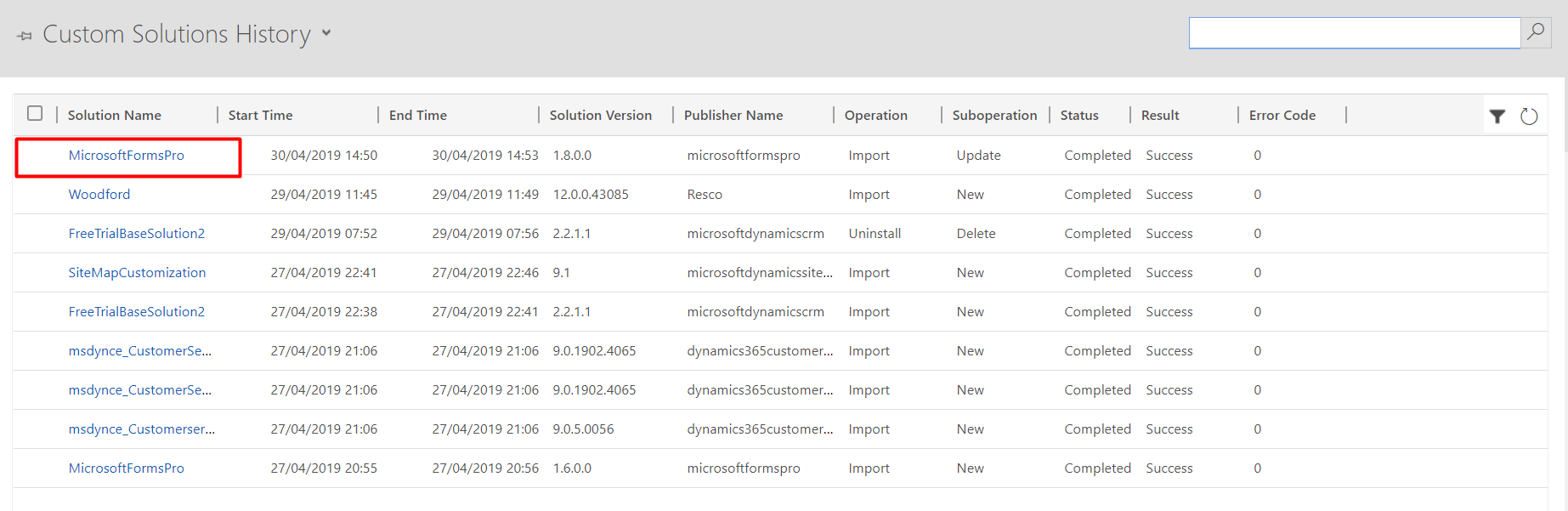Open the filter funnel icon
This screenshot has height=511, width=1568.
pyautogui.click(x=1497, y=116)
